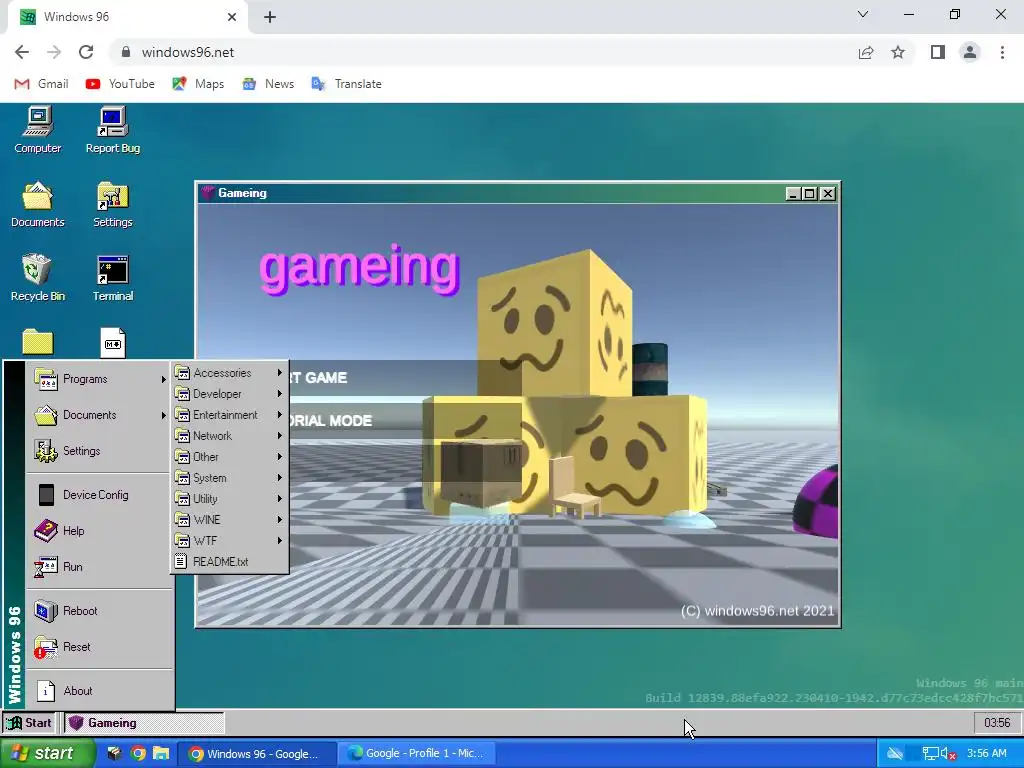Open Documents in the Start menu
The width and height of the screenshot is (1024, 768).
tap(99, 415)
